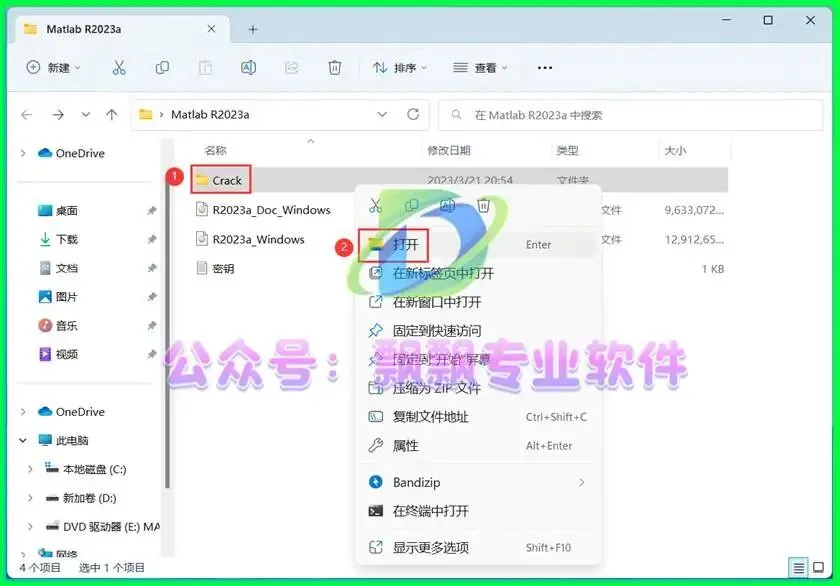Select the R2023a_Doc_Windows file
The width and height of the screenshot is (840, 586).
click(271, 210)
